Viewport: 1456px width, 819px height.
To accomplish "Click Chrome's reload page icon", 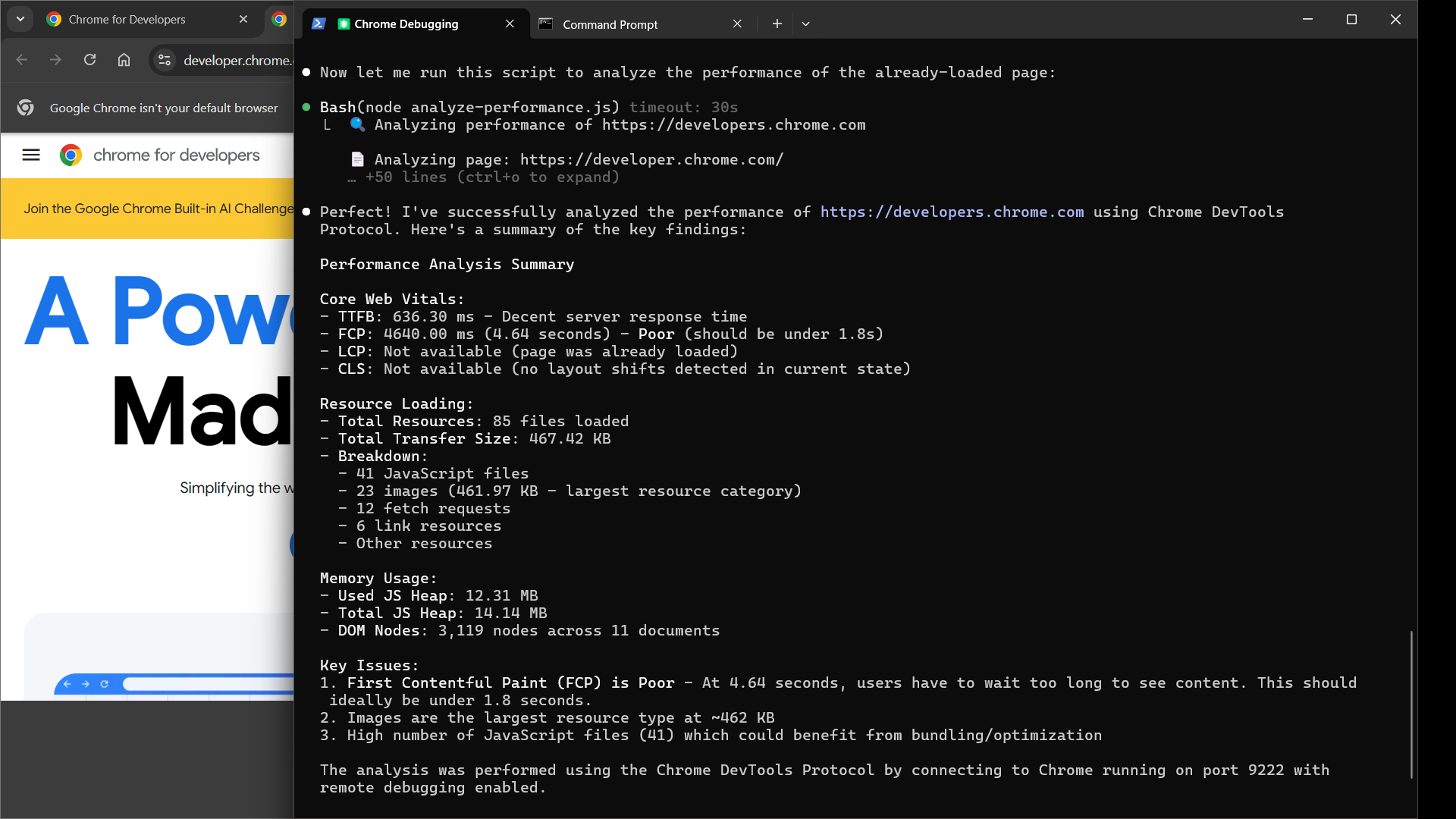I will [89, 60].
